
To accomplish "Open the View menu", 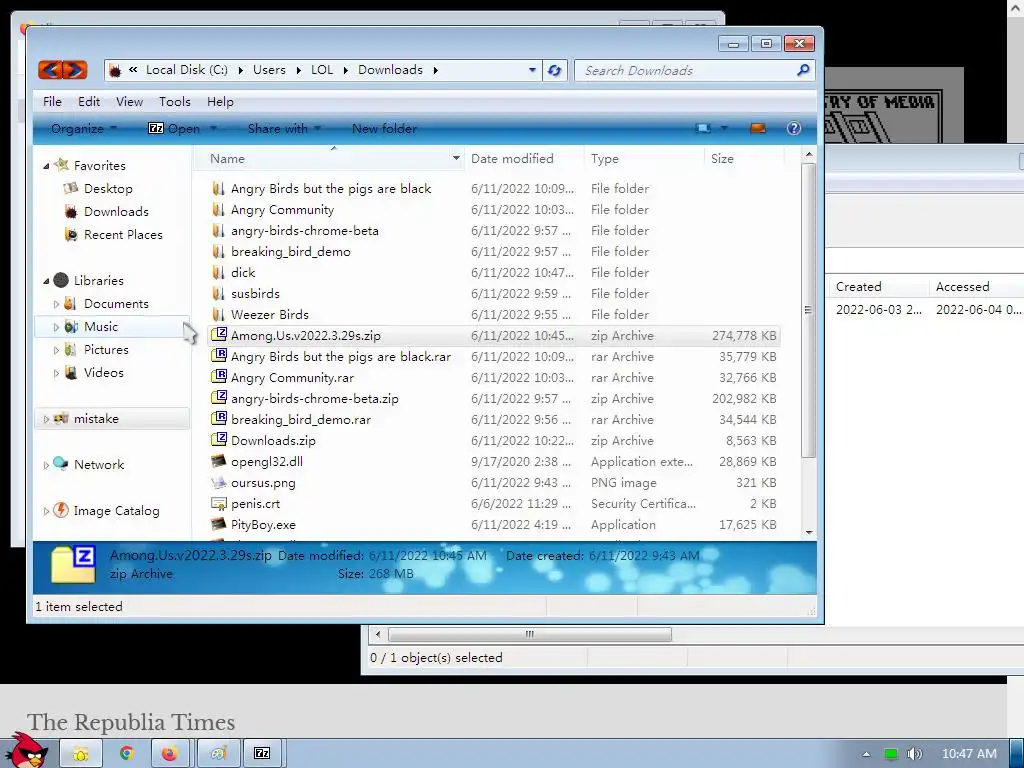I will point(129,102).
